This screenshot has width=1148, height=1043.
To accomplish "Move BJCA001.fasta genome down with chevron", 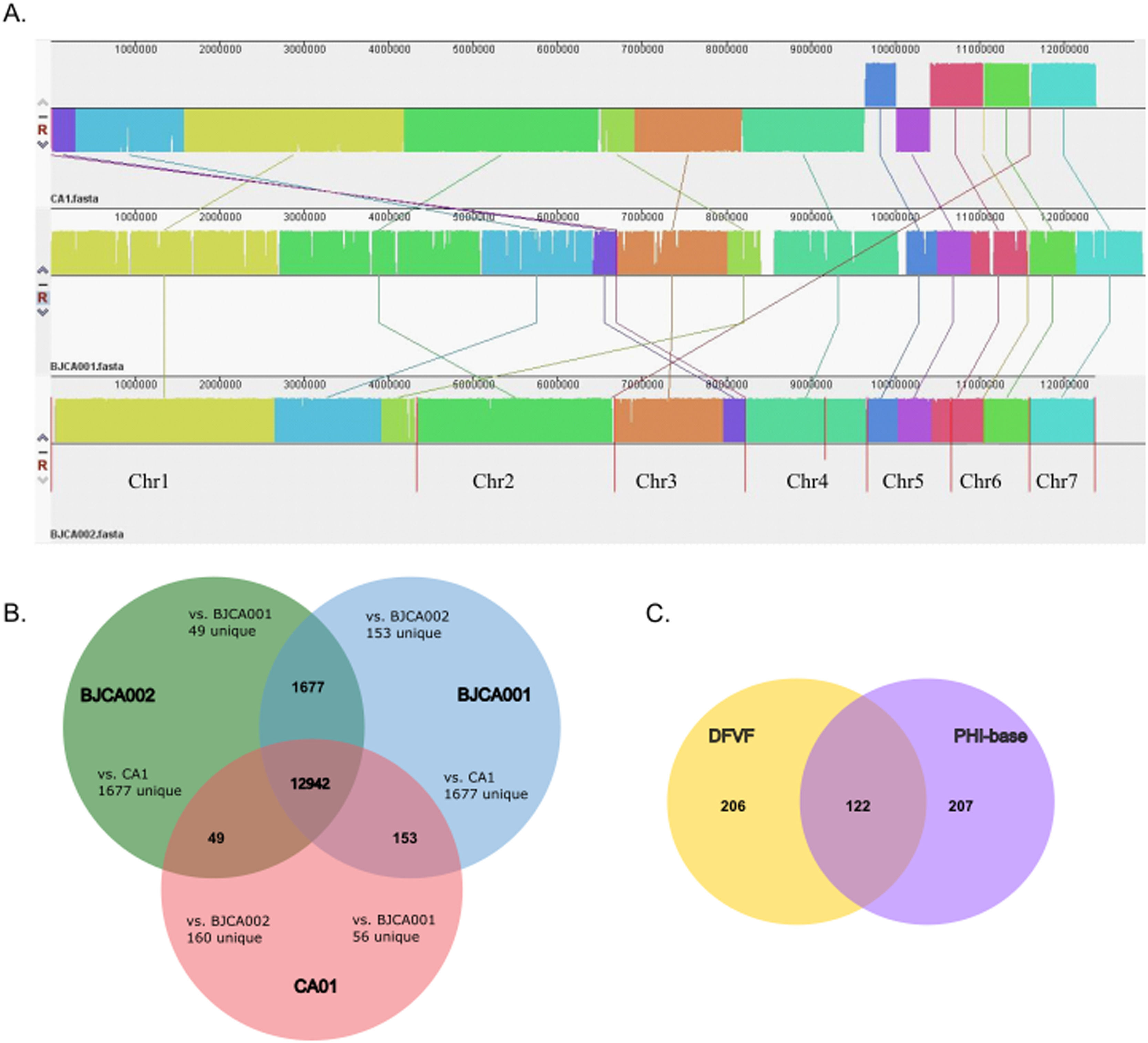I will pos(43,312).
